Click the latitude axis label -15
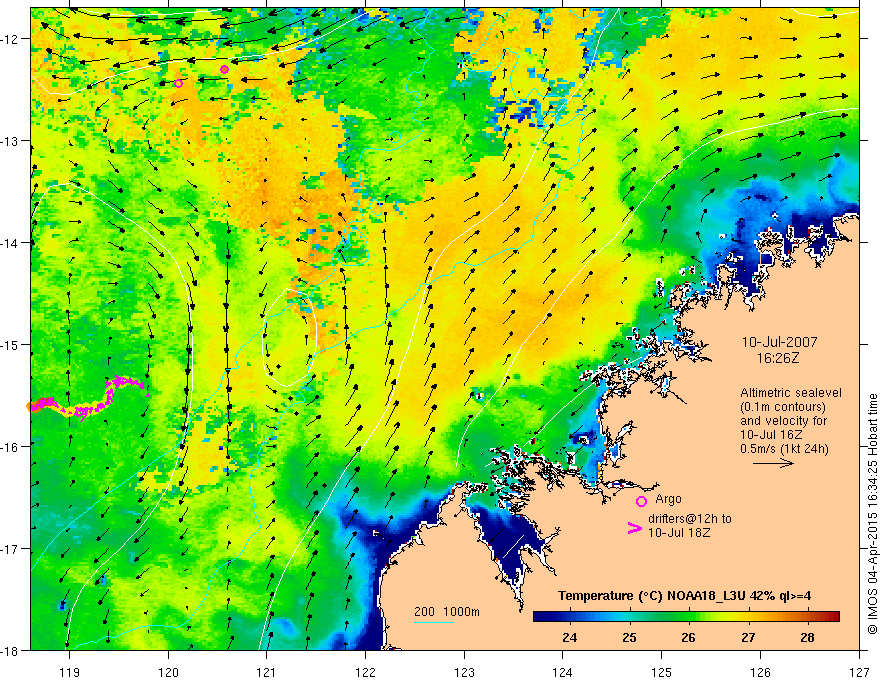880x680 pixels. pyautogui.click(x=12, y=344)
